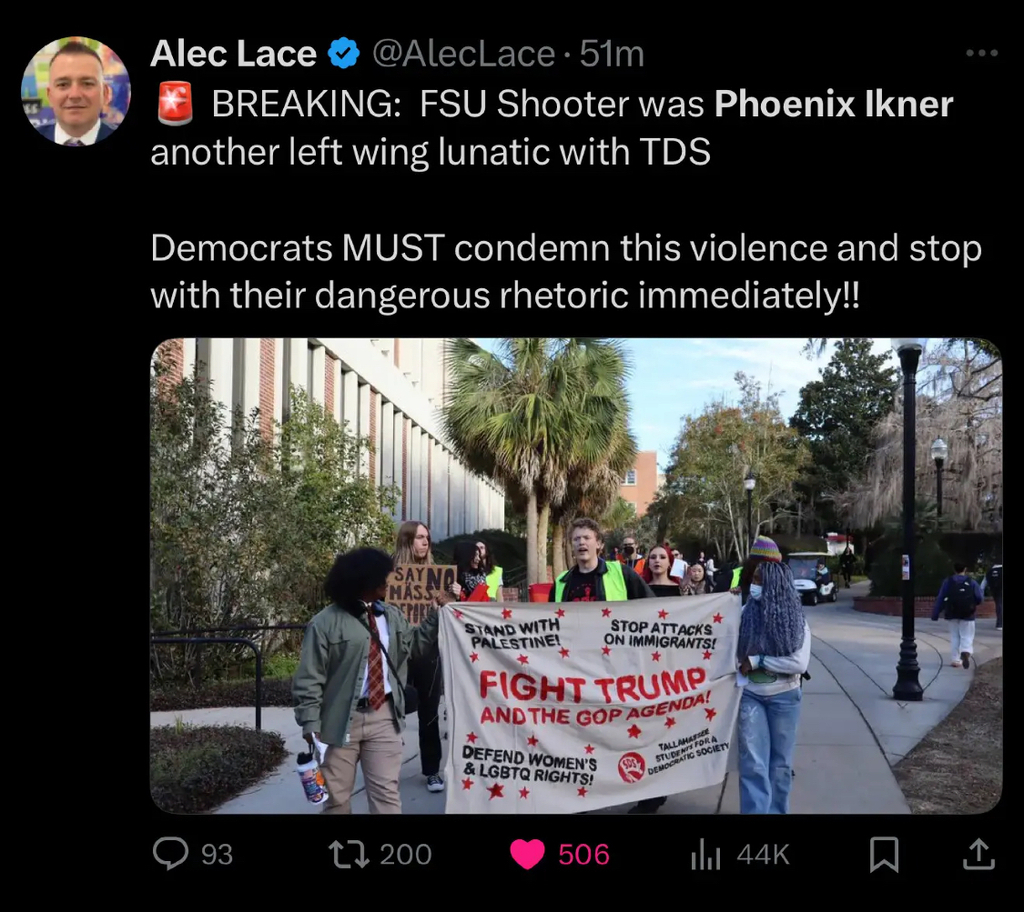
Task: Click the blue verified checkmark badge
Action: click(344, 53)
